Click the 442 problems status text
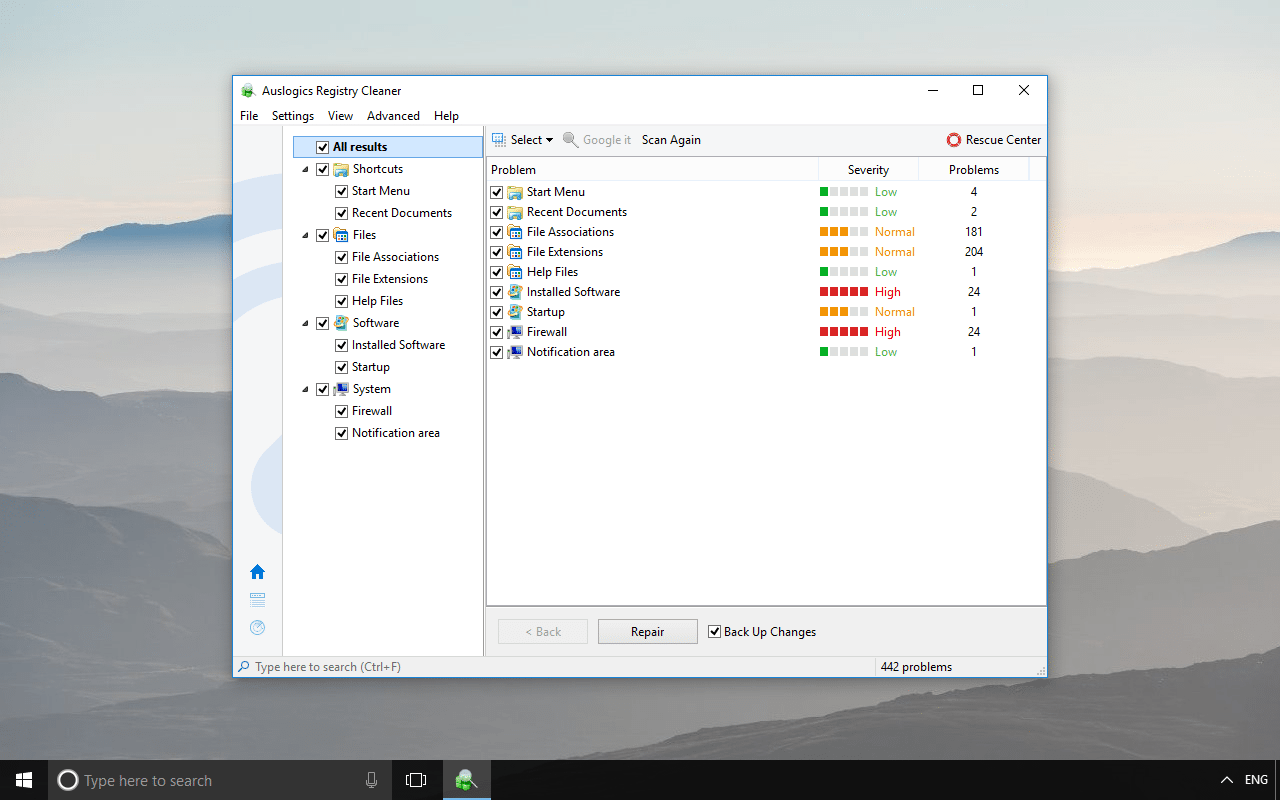This screenshot has height=800, width=1280. coord(916,667)
